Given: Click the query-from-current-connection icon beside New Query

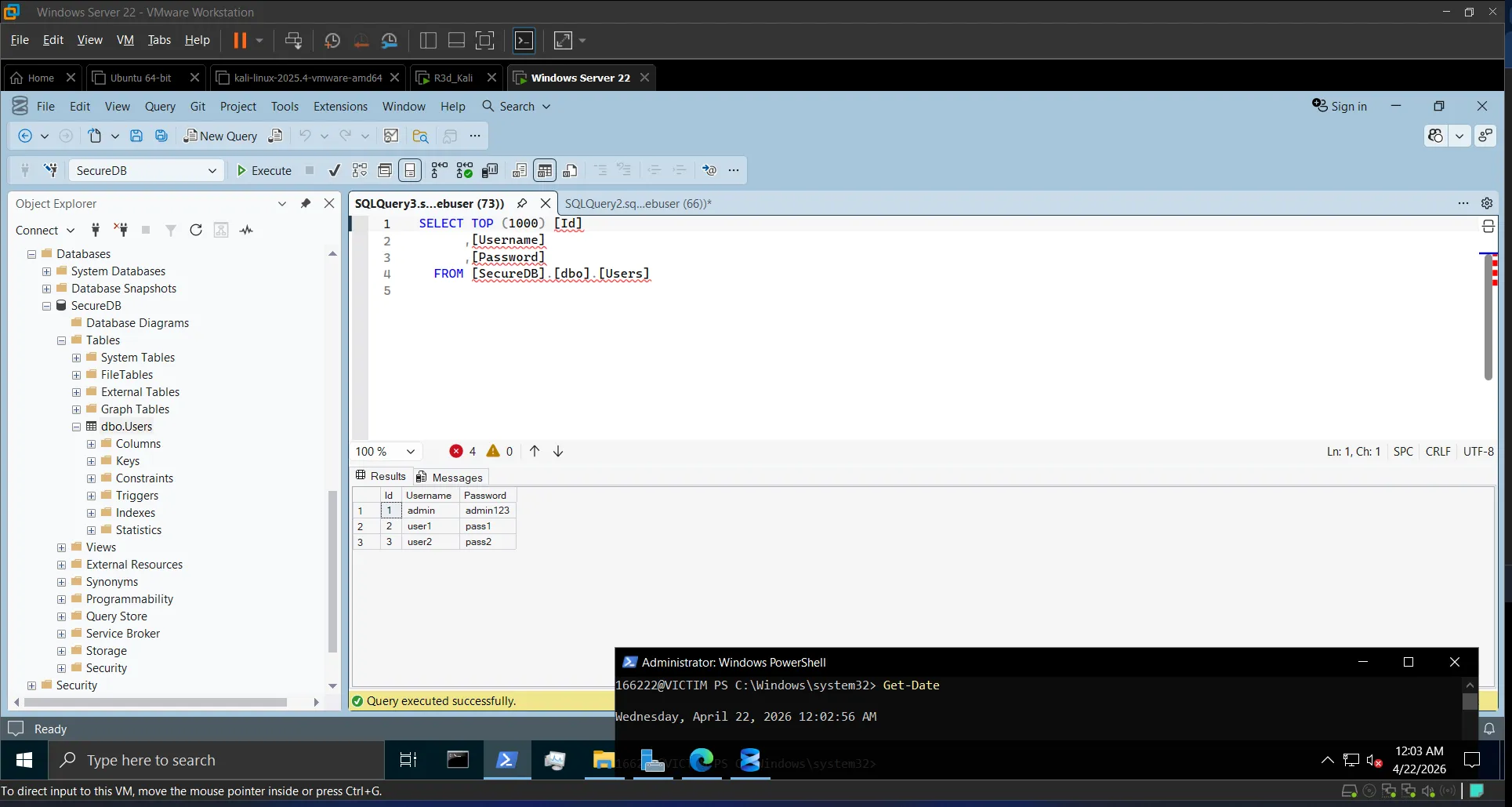Looking at the screenshot, I should click(x=275, y=136).
